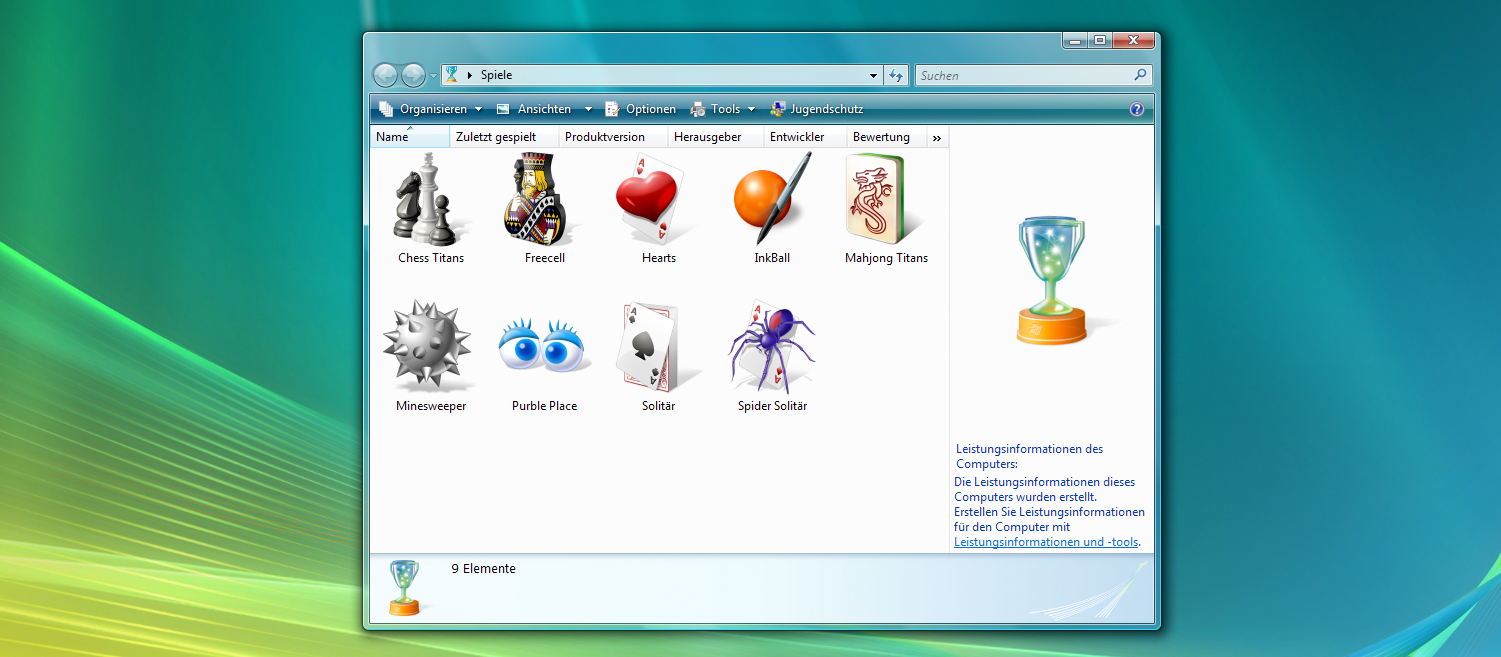
Task: Click the Spiele address bar path
Action: [495, 75]
